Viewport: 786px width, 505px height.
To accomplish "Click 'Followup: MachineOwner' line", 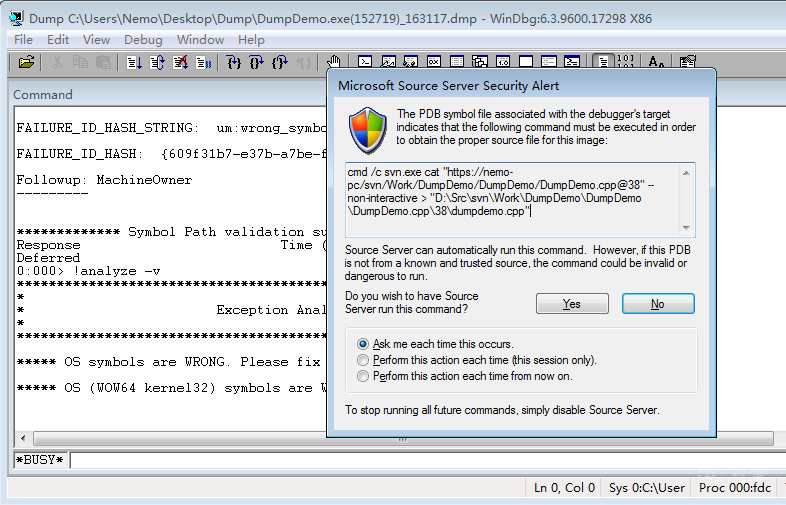I will point(104,180).
